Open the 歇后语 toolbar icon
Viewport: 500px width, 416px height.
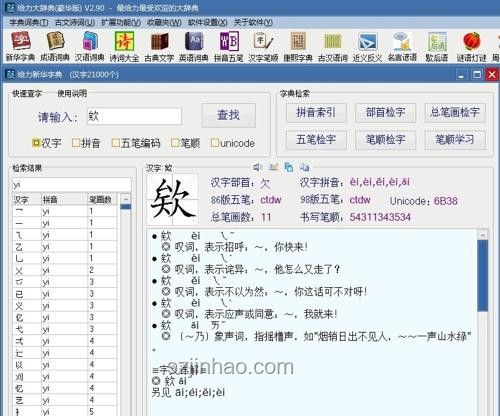click(x=437, y=47)
